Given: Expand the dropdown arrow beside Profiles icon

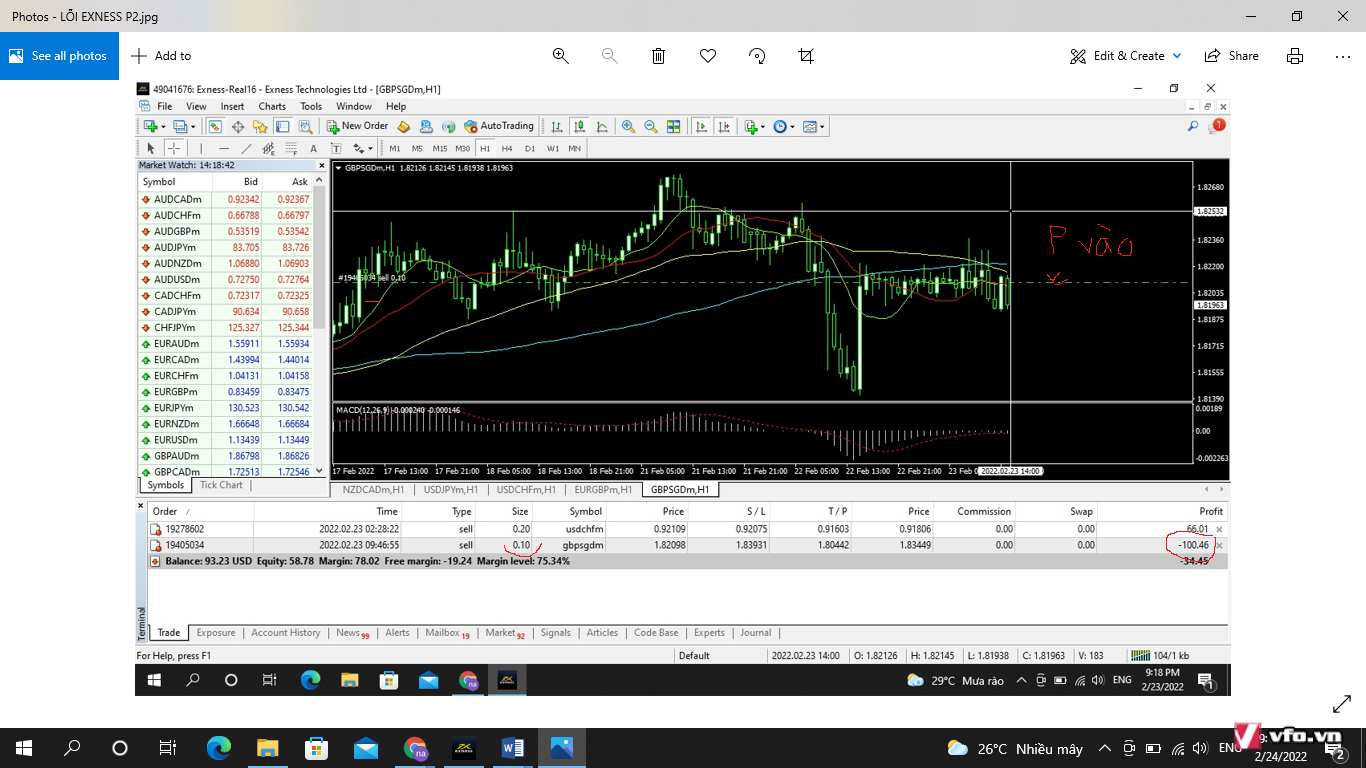Looking at the screenshot, I should [x=193, y=127].
